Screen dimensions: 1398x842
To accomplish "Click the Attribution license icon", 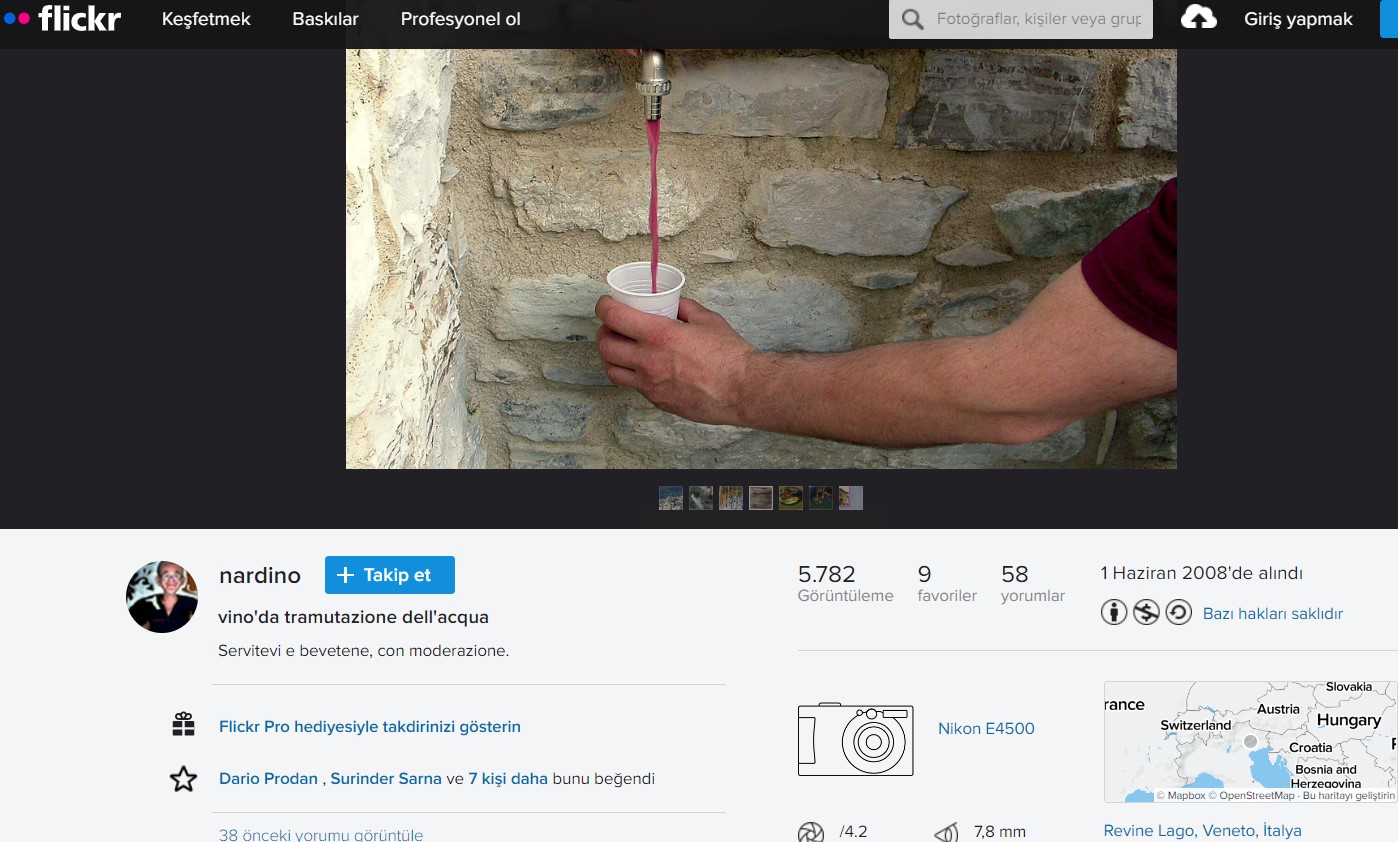I will (1114, 612).
